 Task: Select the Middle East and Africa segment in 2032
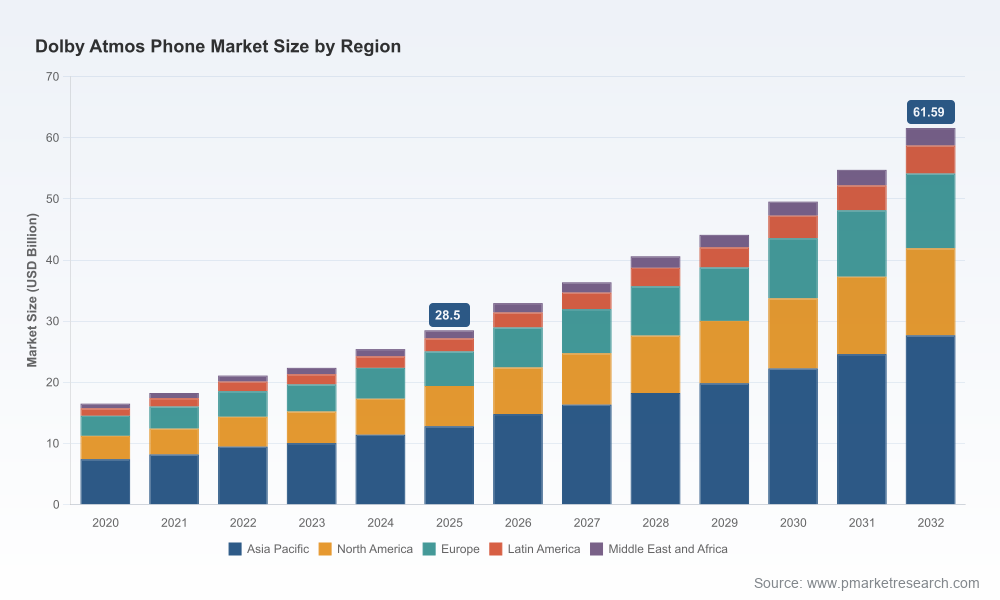click(x=930, y=137)
